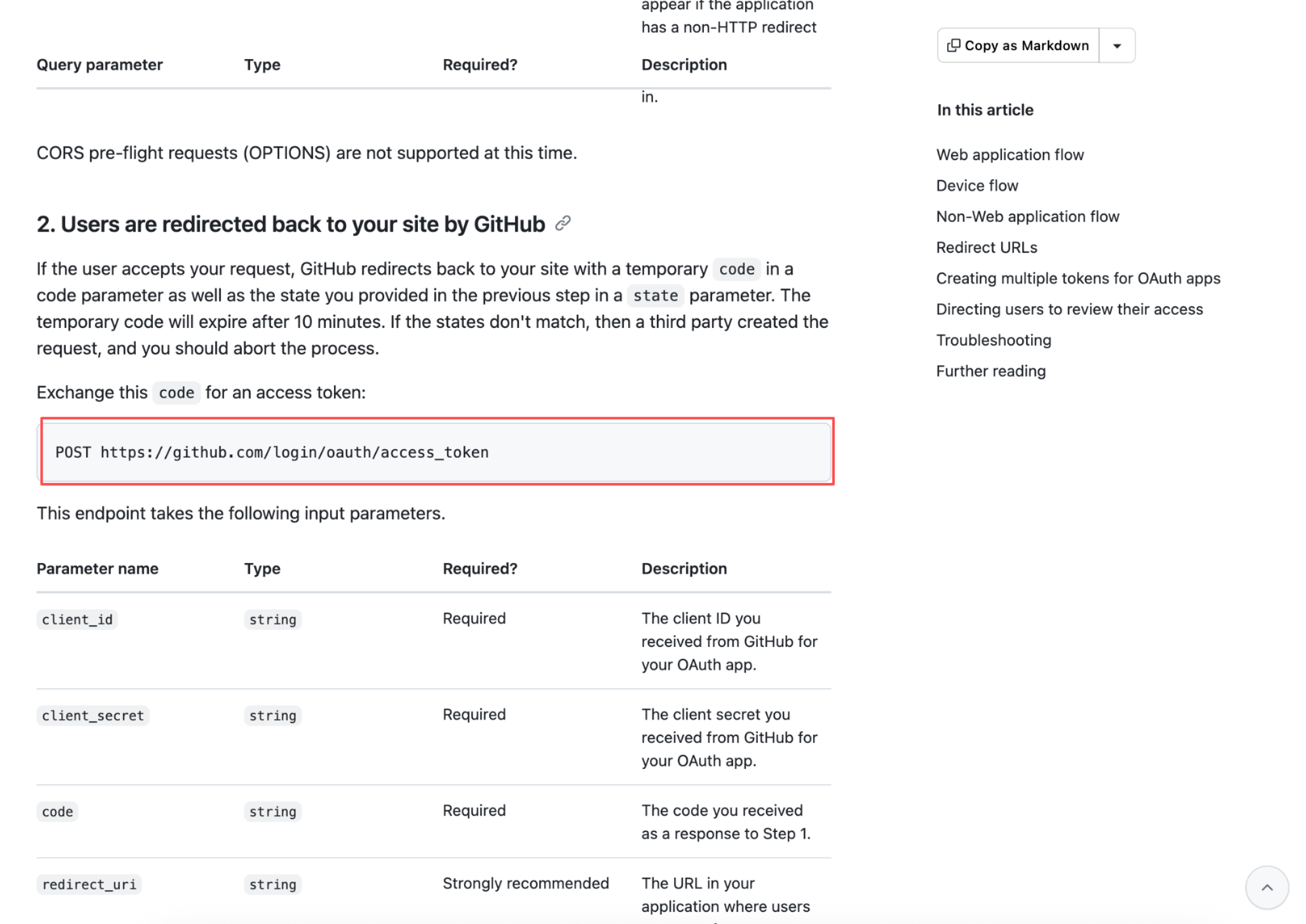Click the client_id parameter code label

(x=77, y=619)
